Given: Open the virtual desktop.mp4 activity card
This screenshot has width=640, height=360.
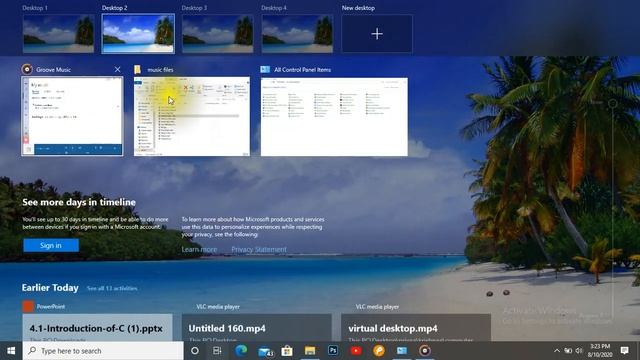Looking at the screenshot, I should point(416,327).
